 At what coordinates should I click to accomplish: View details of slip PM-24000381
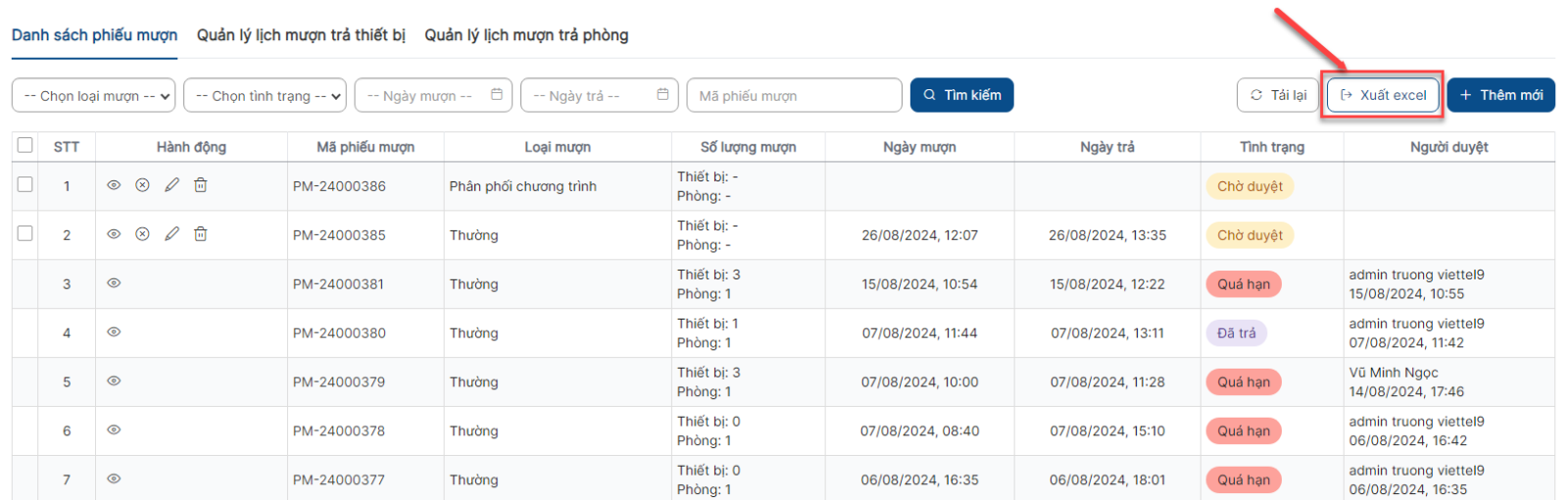click(x=114, y=283)
